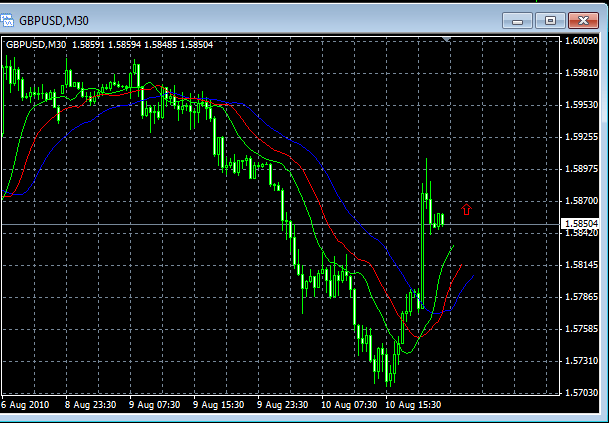Click the price scale value 1.57585
Image resolution: width=609 pixels, height=423 pixels.
[581, 329]
